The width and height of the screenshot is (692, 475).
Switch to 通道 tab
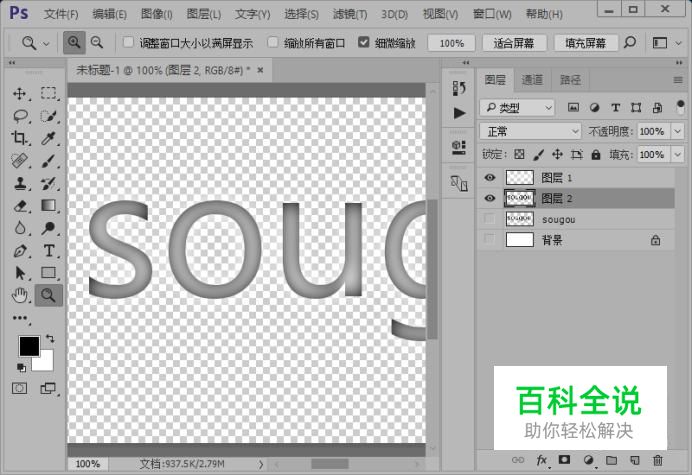coord(532,79)
